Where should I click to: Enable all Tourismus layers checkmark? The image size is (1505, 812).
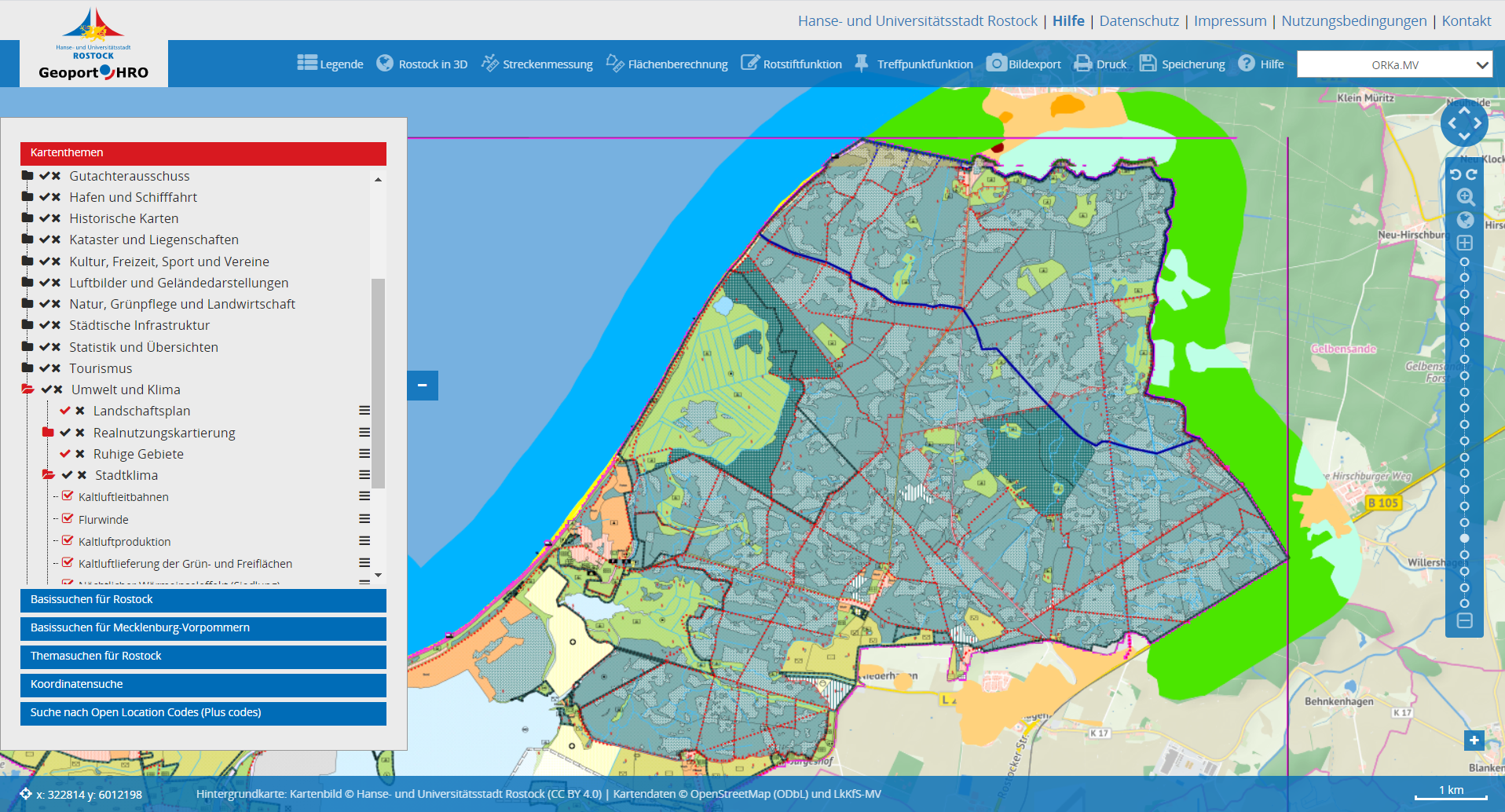point(45,368)
